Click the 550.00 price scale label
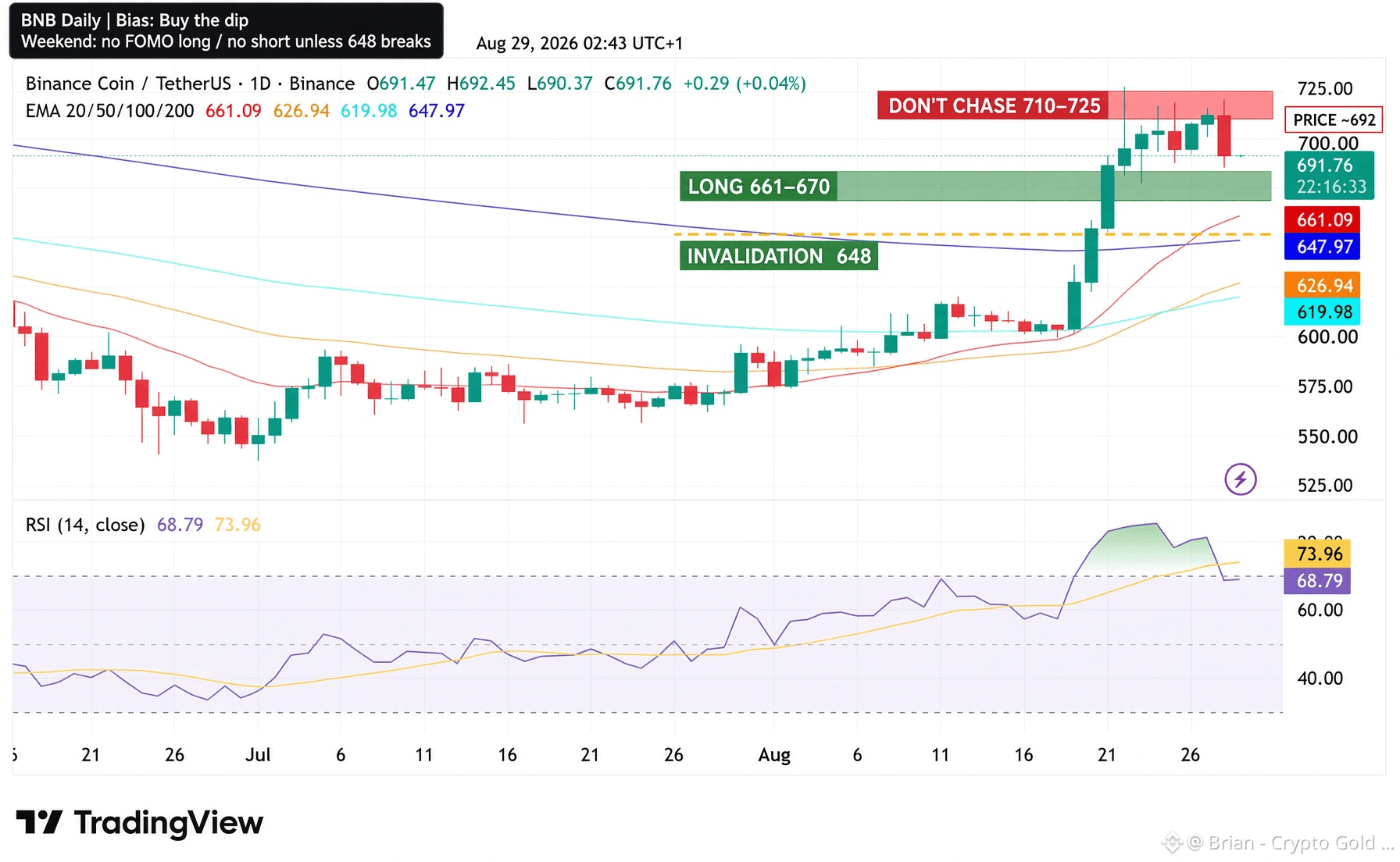 1328,436
